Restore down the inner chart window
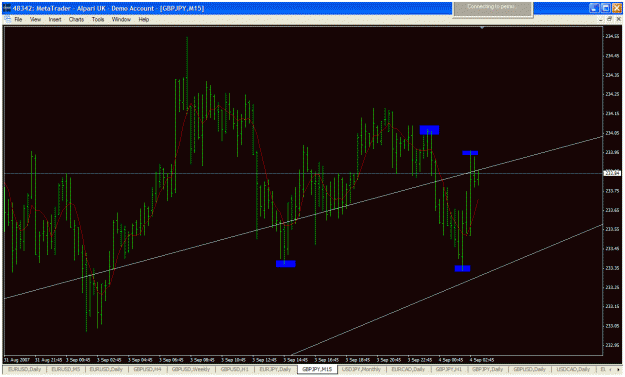 click(609, 19)
